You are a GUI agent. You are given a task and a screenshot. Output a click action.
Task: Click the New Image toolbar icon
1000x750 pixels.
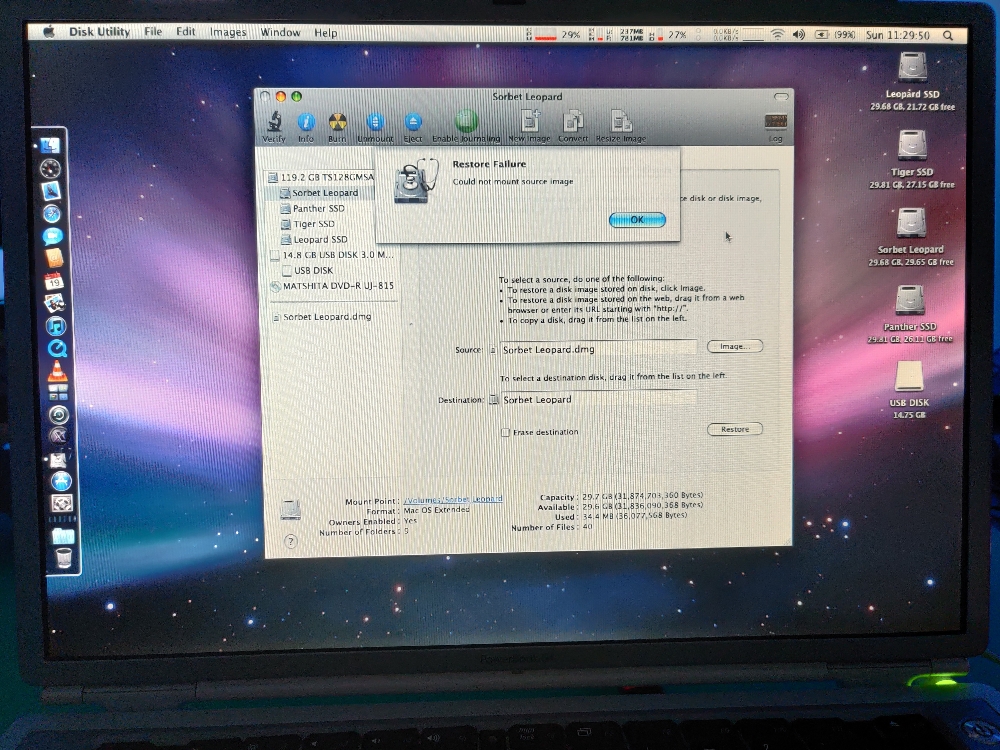[x=529, y=126]
